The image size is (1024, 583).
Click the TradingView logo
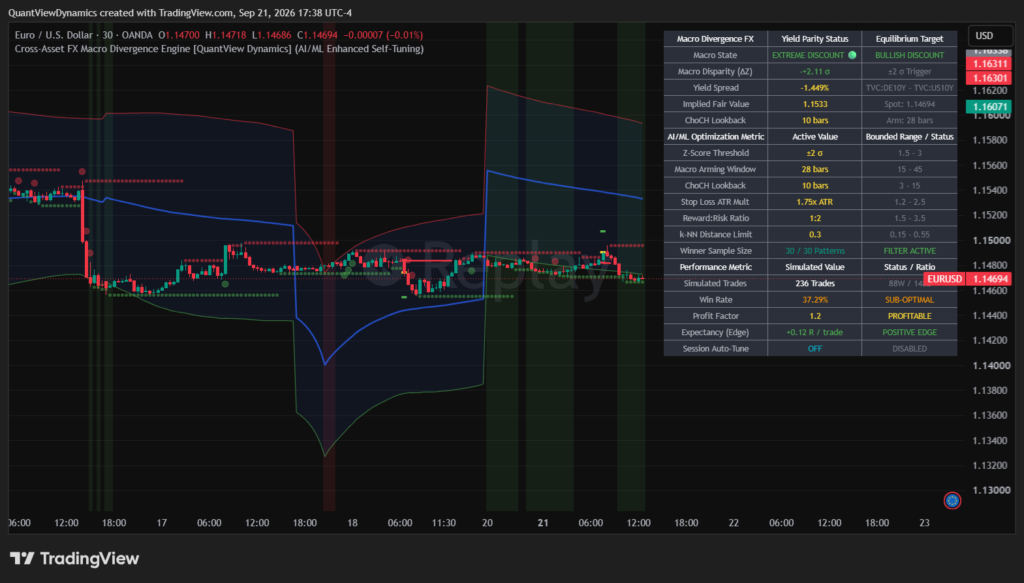pyautogui.click(x=74, y=559)
